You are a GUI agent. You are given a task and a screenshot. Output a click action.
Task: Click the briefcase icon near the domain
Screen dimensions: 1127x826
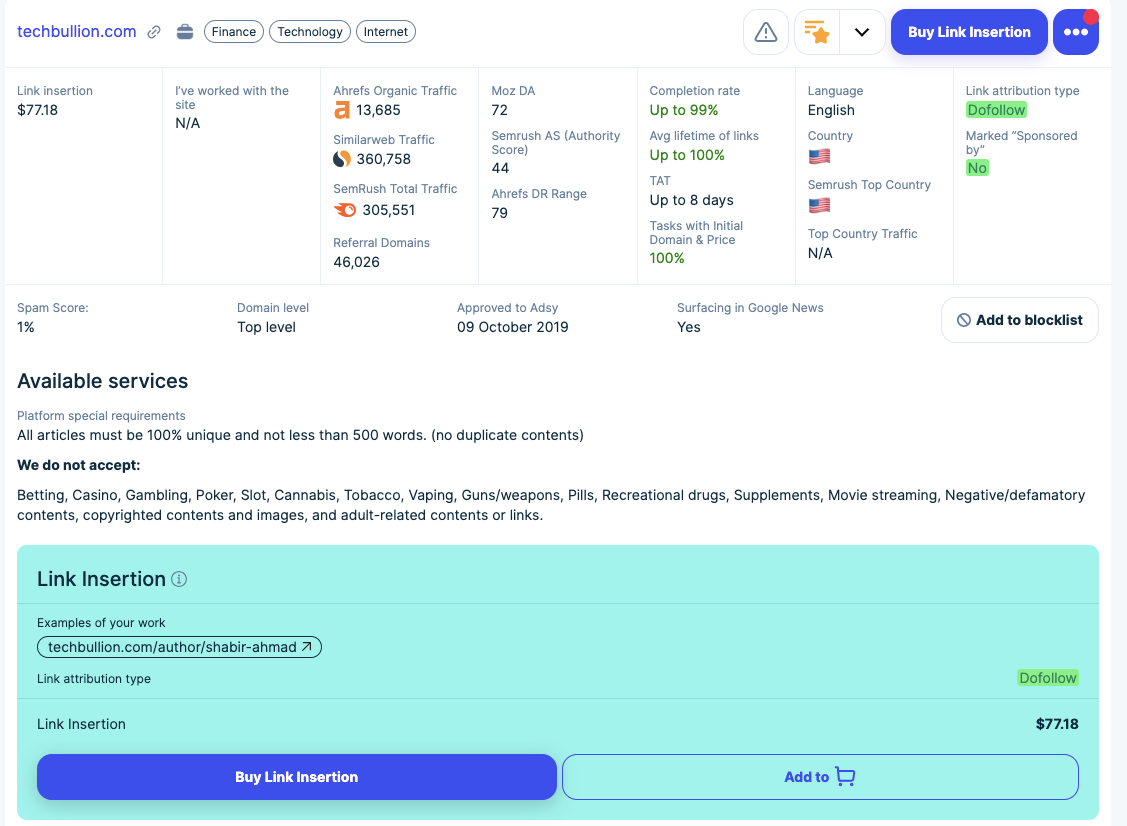click(185, 32)
